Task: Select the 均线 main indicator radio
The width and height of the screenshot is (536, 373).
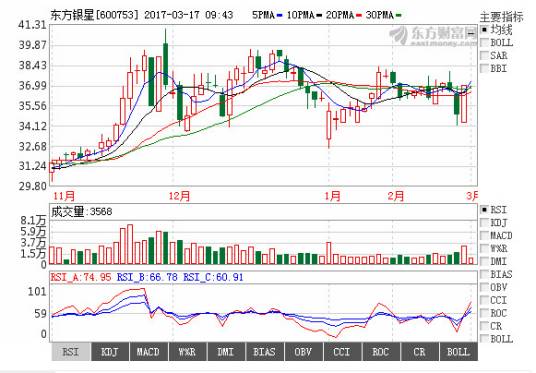Action: coord(484,30)
